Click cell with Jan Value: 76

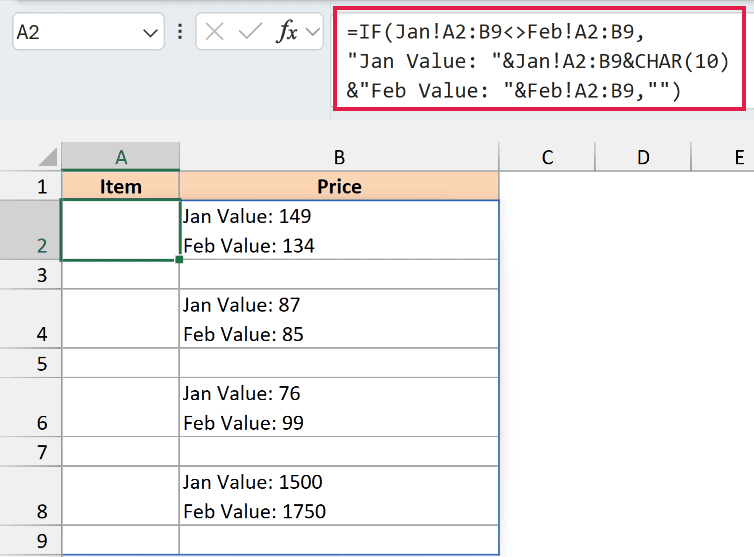[339, 407]
